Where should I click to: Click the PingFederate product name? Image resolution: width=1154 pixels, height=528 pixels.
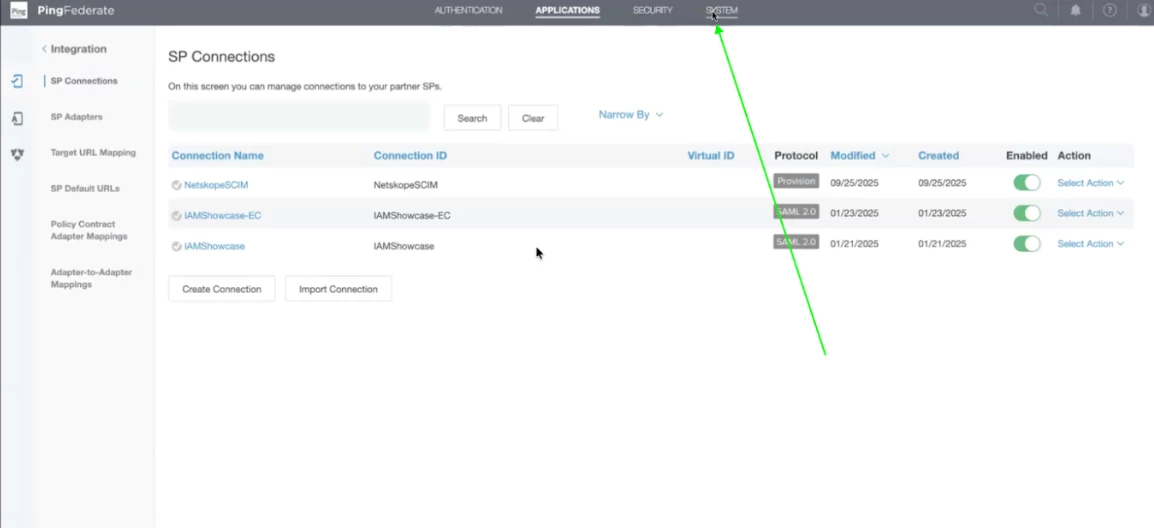point(76,10)
